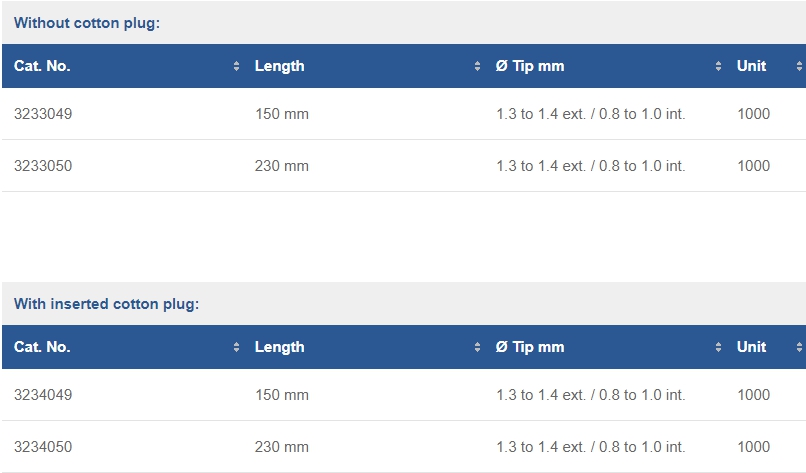Select catalog number 3234049

43,395
